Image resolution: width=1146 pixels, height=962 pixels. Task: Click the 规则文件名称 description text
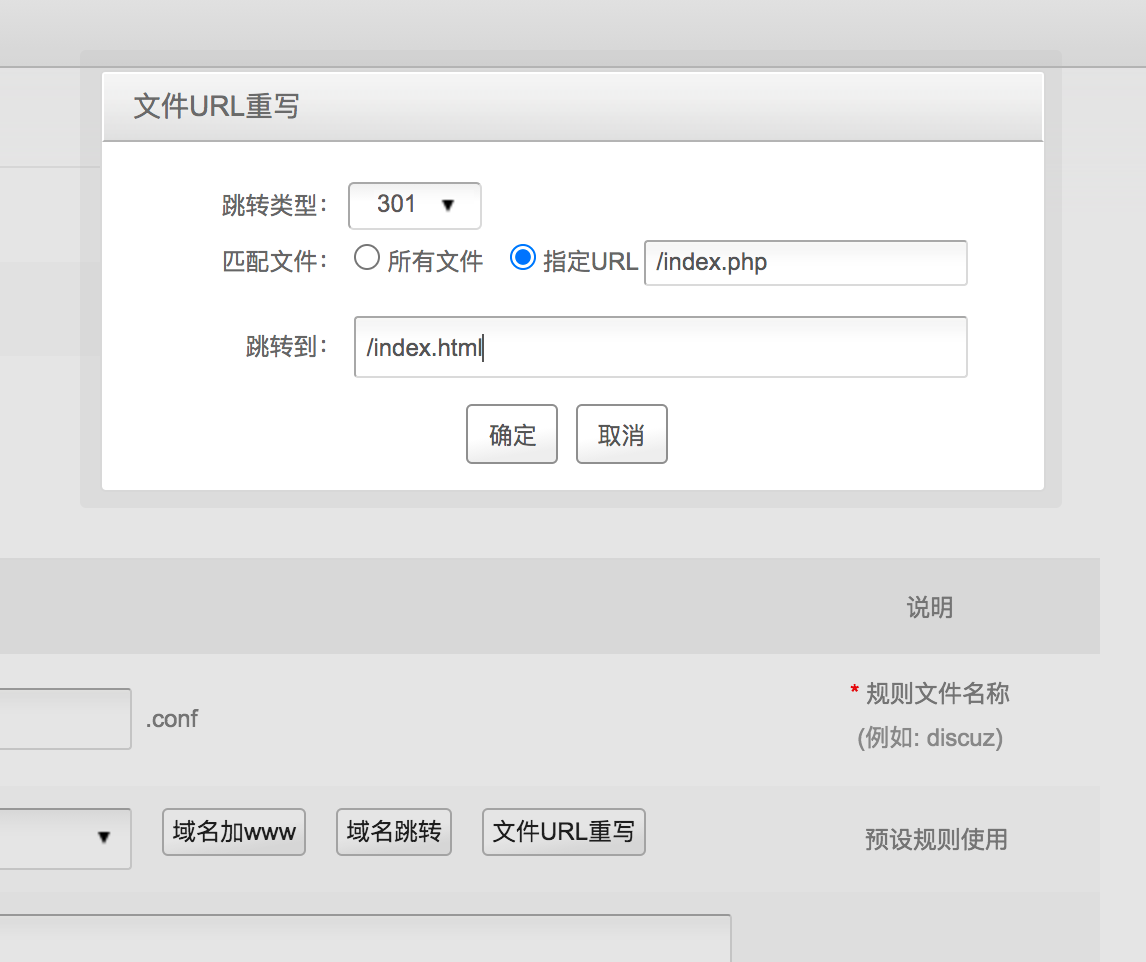point(937,693)
